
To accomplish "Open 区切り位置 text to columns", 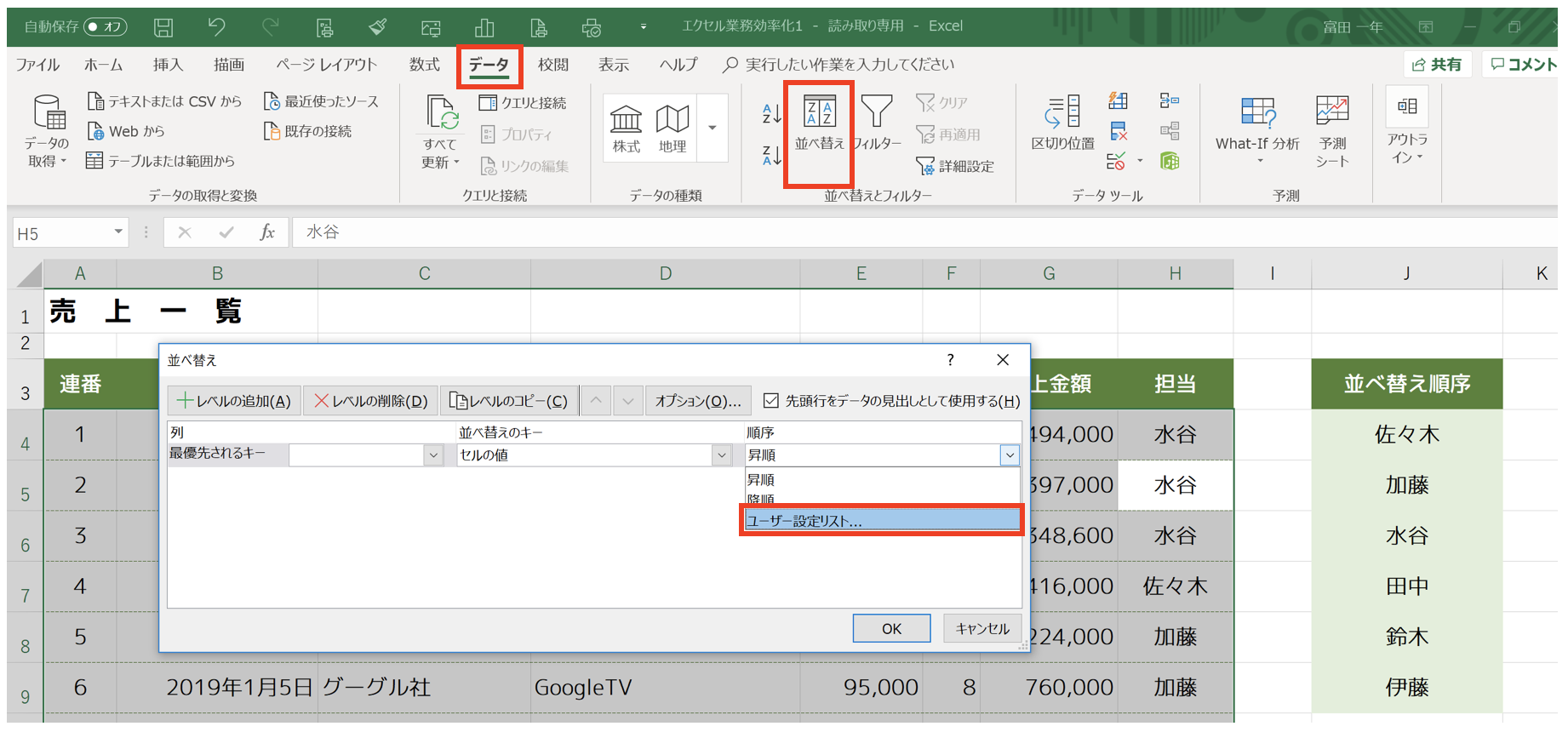I will click(x=1063, y=123).
